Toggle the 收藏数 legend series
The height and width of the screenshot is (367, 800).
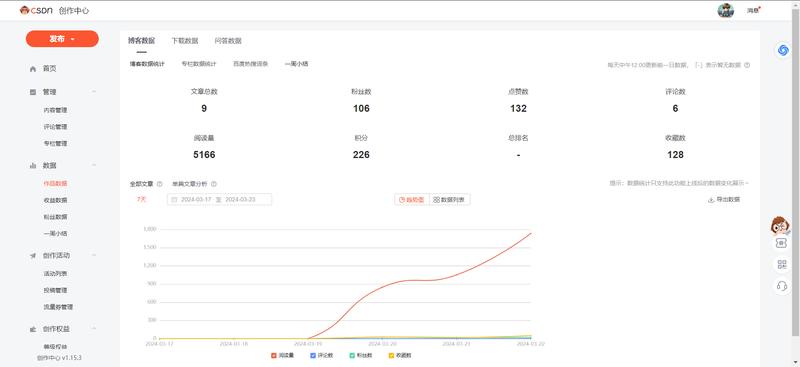[x=401, y=355]
